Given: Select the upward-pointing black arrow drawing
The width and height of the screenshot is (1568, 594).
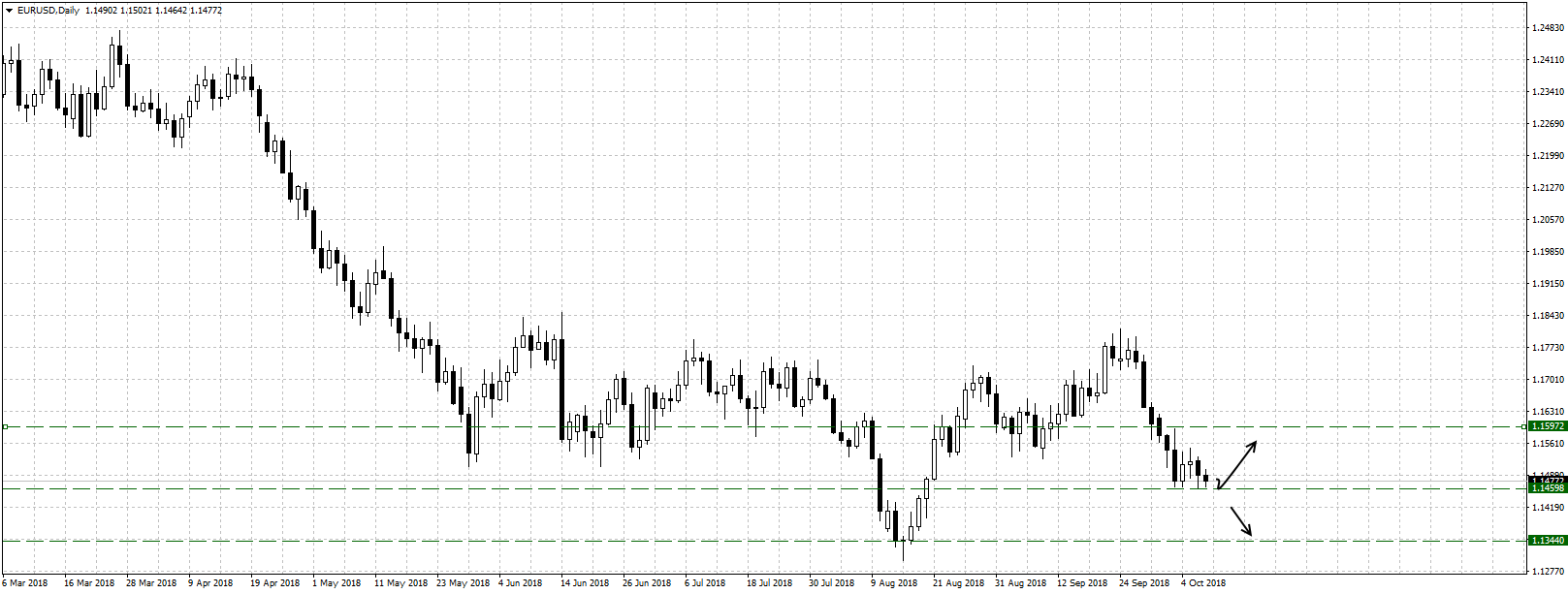Looking at the screenshot, I should [1237, 465].
